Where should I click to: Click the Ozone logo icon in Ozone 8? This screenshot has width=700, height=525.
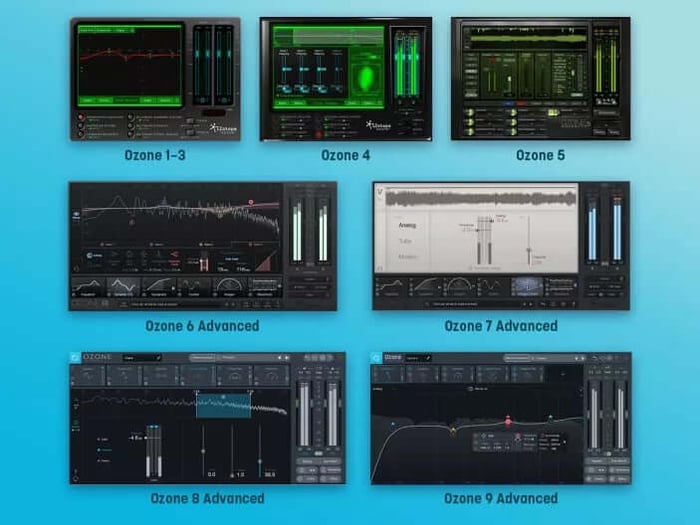75,358
